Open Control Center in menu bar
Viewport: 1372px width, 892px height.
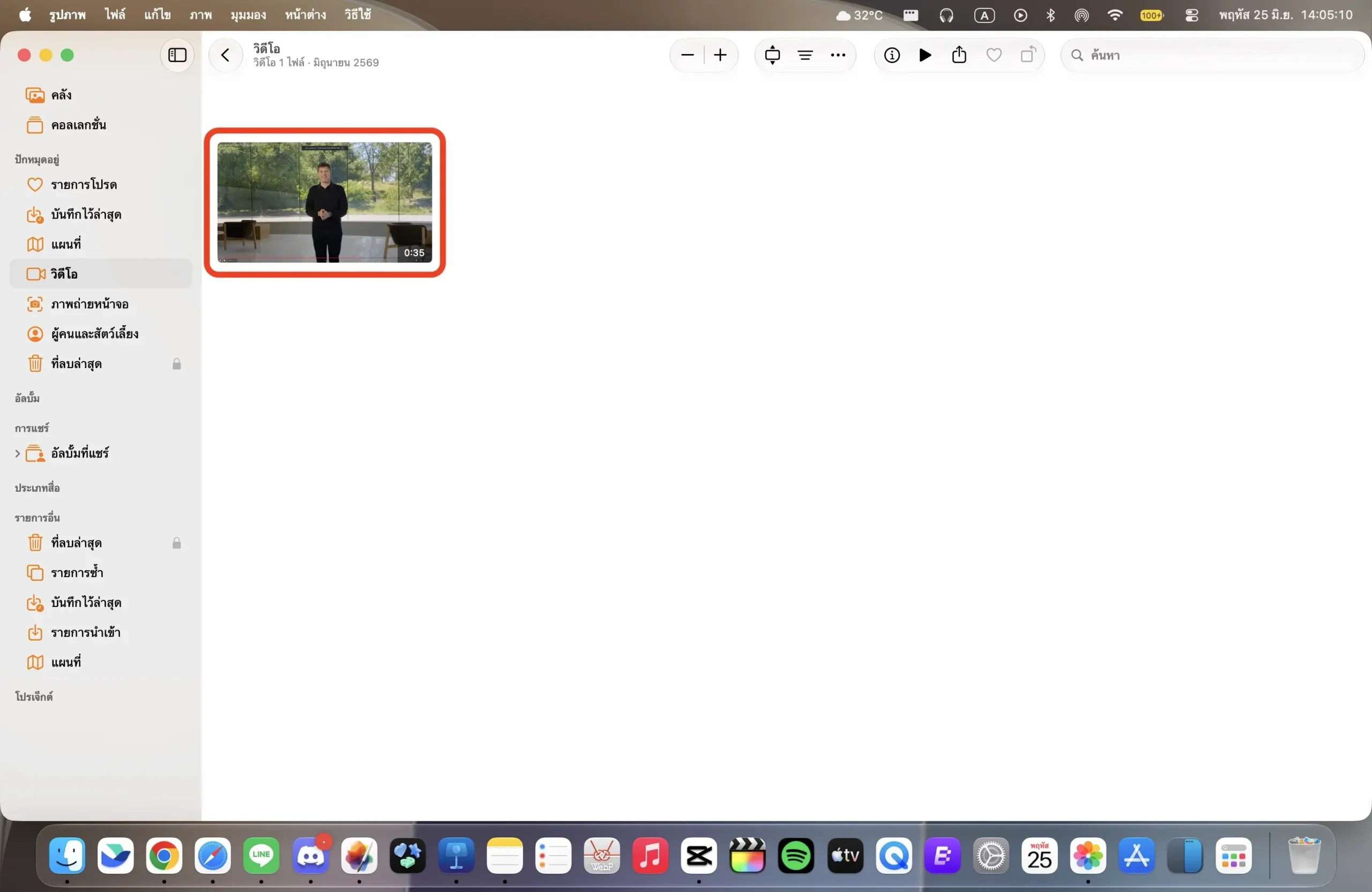pyautogui.click(x=1191, y=16)
